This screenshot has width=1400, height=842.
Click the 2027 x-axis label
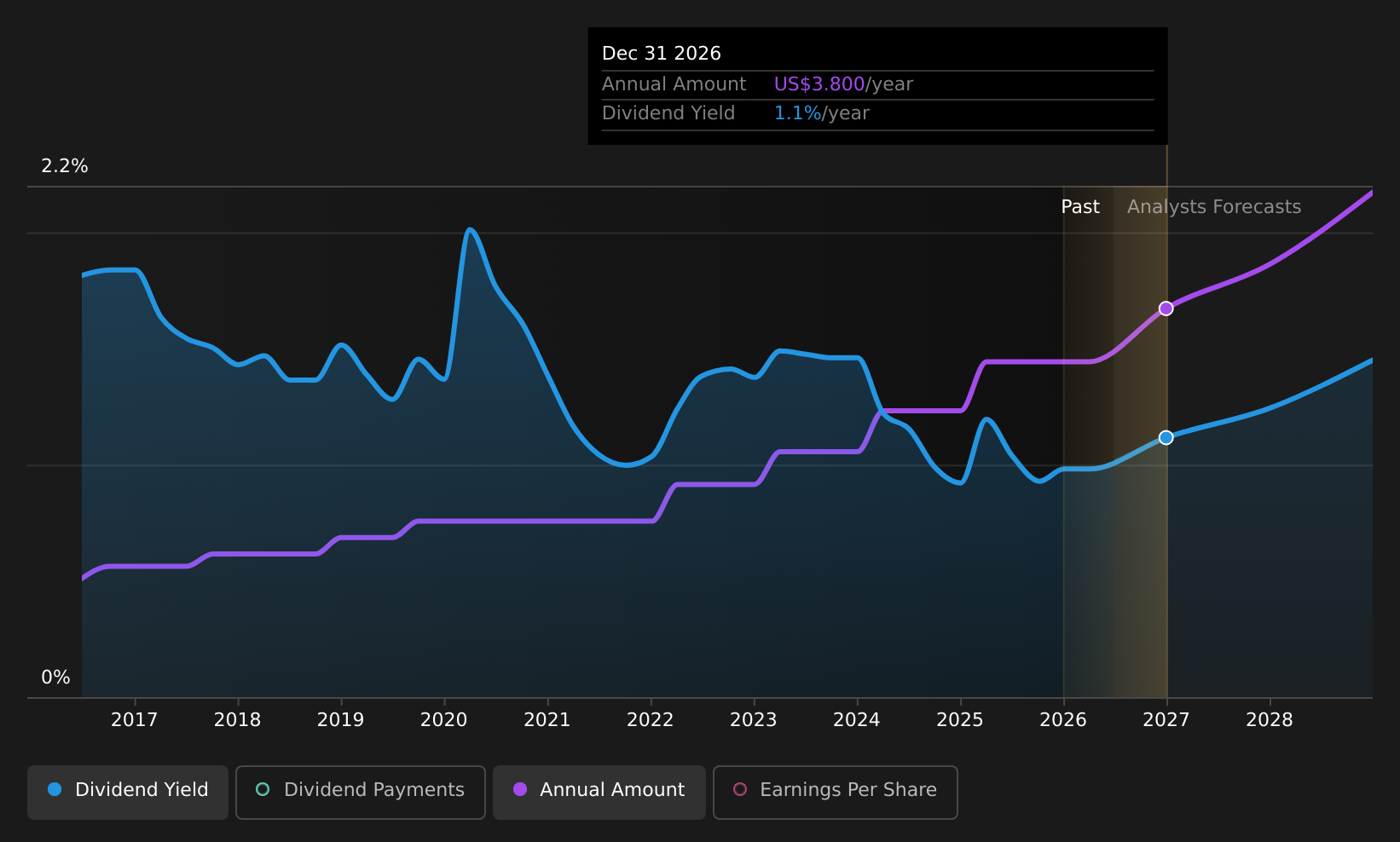coord(1166,720)
